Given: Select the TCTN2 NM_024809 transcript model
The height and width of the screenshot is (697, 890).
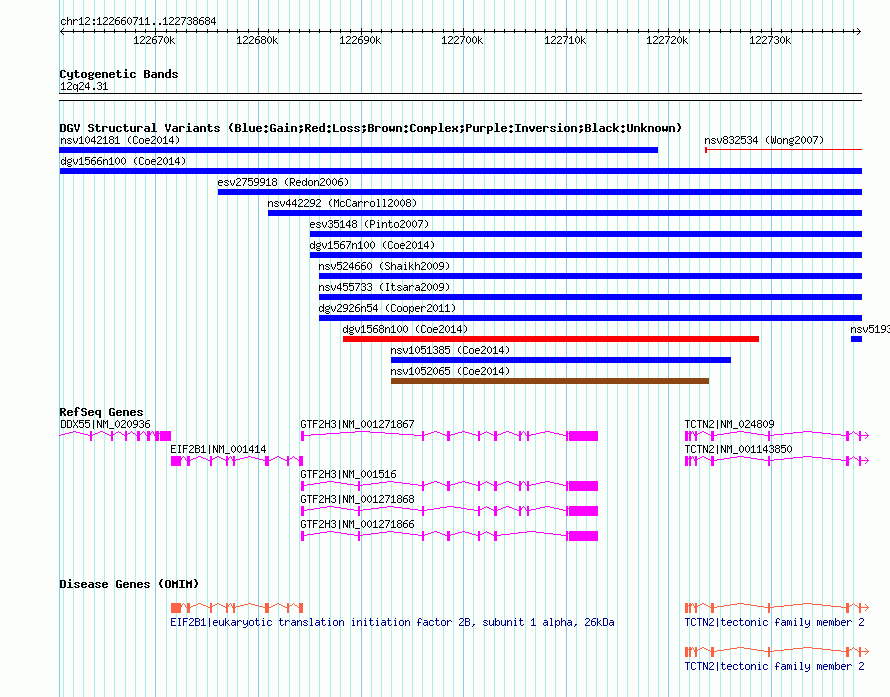Looking at the screenshot, I should [x=777, y=436].
